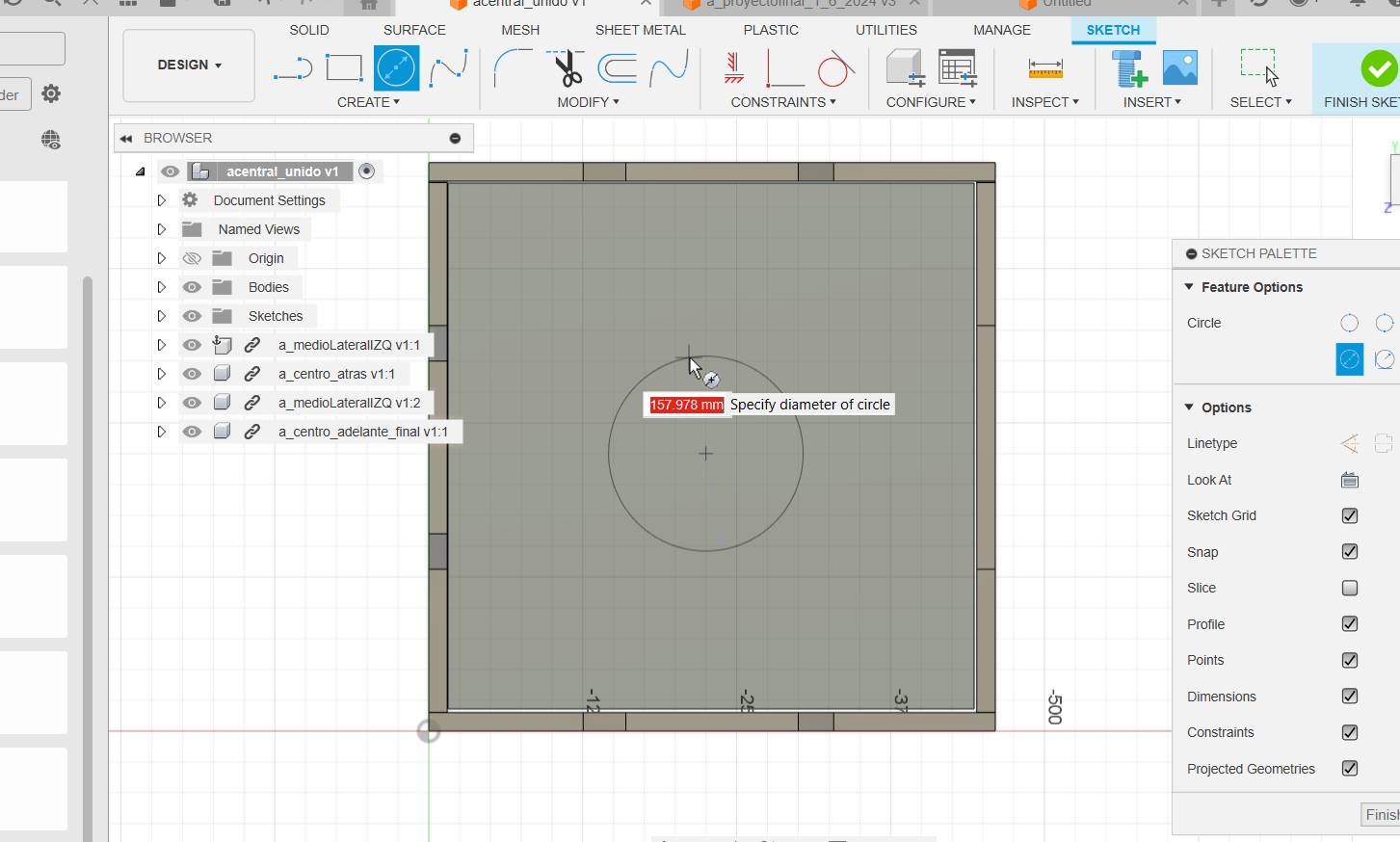Open the INSPECT dropdown menu
The height and width of the screenshot is (842, 1400).
(1045, 102)
